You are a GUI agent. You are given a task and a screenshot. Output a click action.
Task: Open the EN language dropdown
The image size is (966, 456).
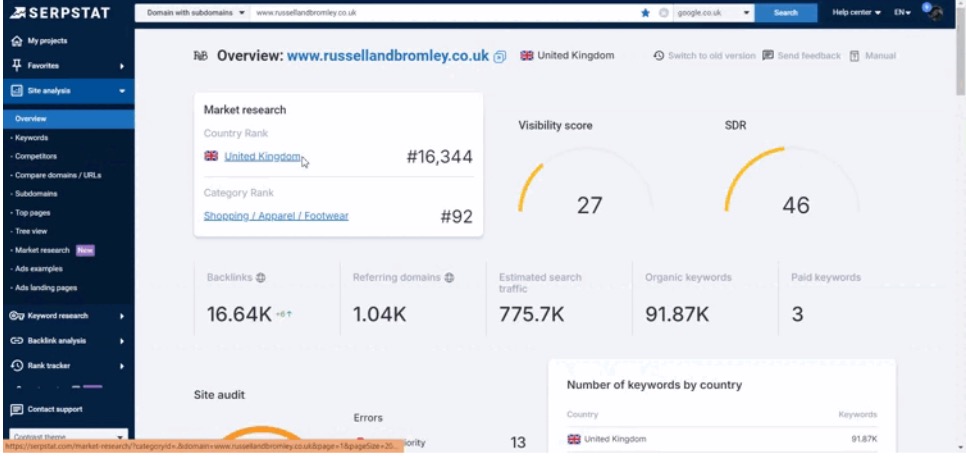(x=903, y=12)
